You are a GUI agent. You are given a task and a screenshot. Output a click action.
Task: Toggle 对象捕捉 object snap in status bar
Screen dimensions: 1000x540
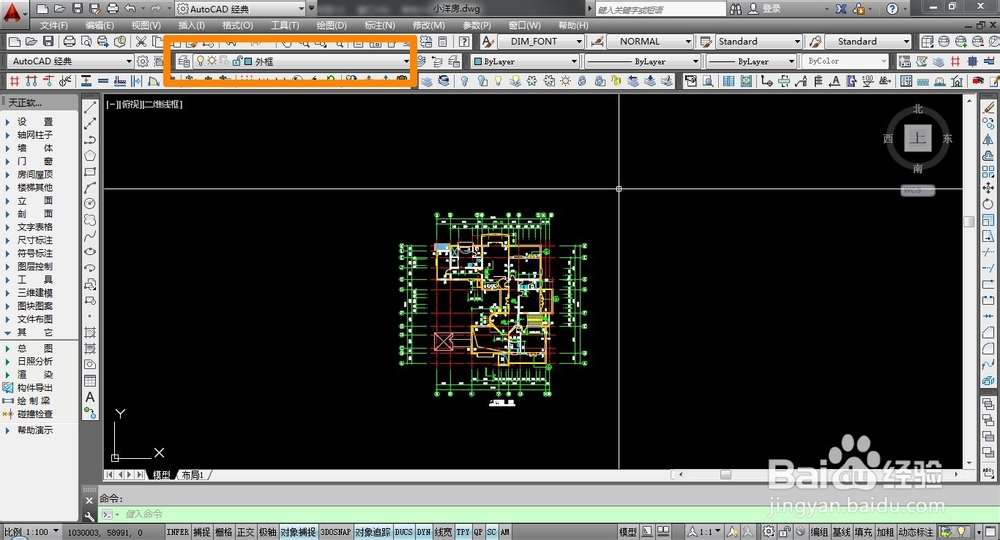click(x=298, y=532)
